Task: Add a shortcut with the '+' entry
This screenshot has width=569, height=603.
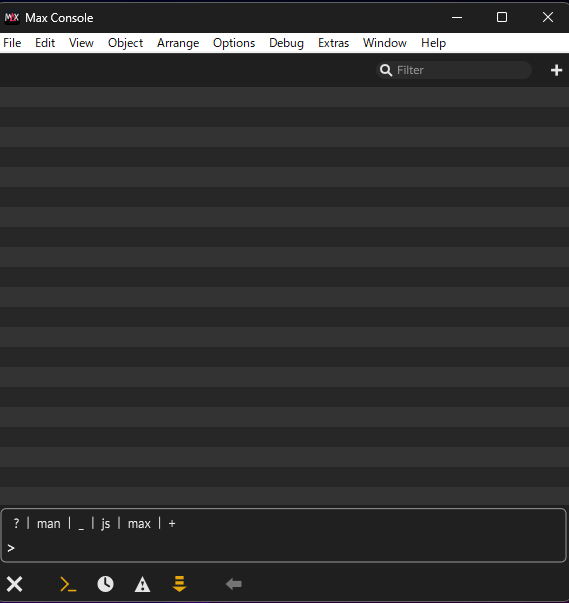Action: point(172,524)
